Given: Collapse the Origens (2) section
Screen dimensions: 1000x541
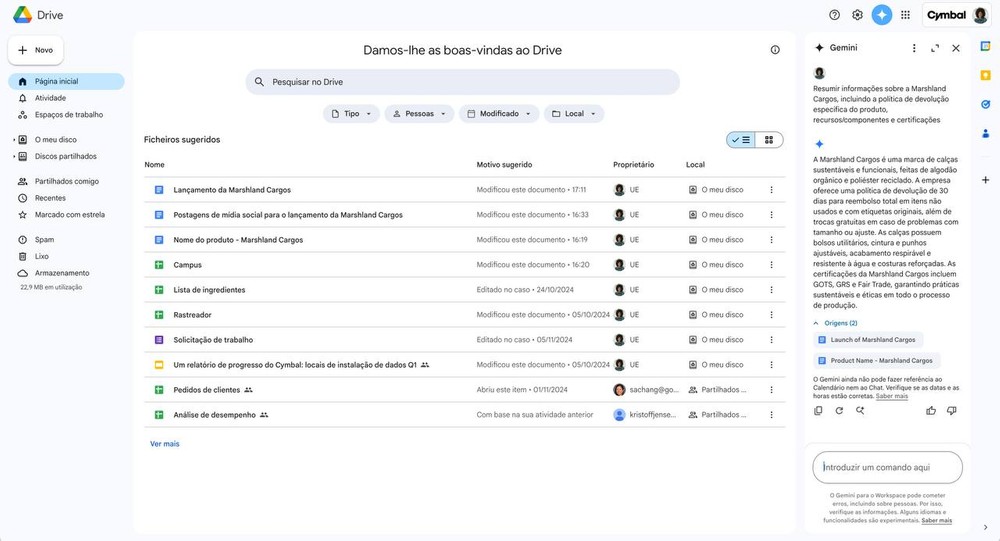Looking at the screenshot, I should pyautogui.click(x=835, y=323).
